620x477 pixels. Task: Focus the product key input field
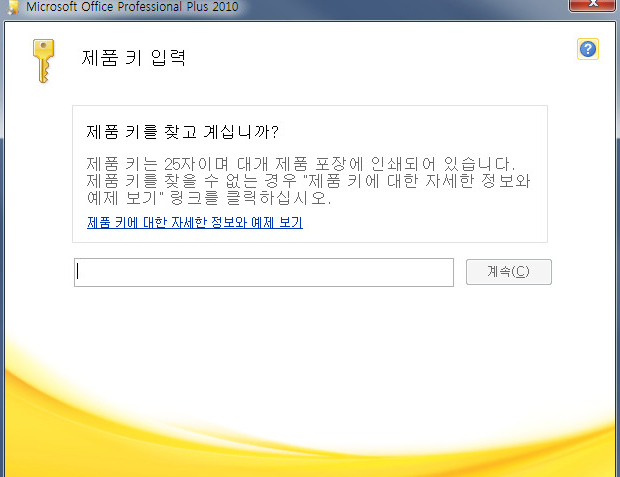click(264, 272)
